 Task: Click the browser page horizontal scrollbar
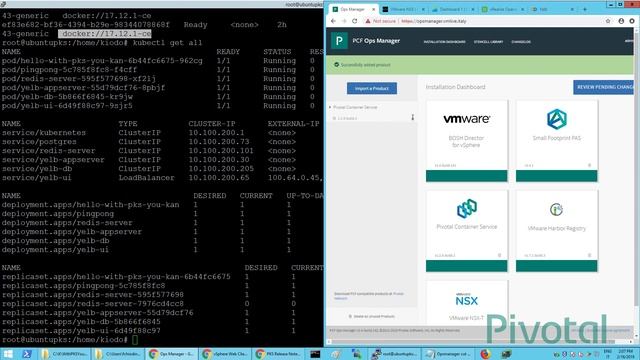(x=480, y=342)
